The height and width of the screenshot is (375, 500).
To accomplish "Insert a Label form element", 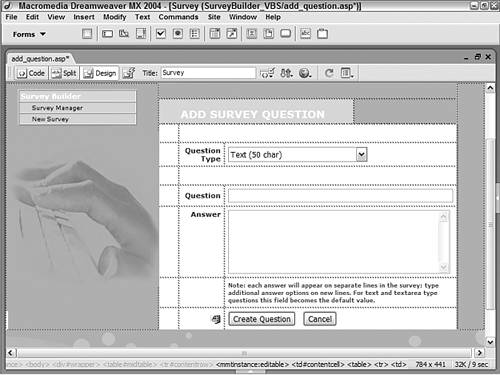I will [x=305, y=34].
